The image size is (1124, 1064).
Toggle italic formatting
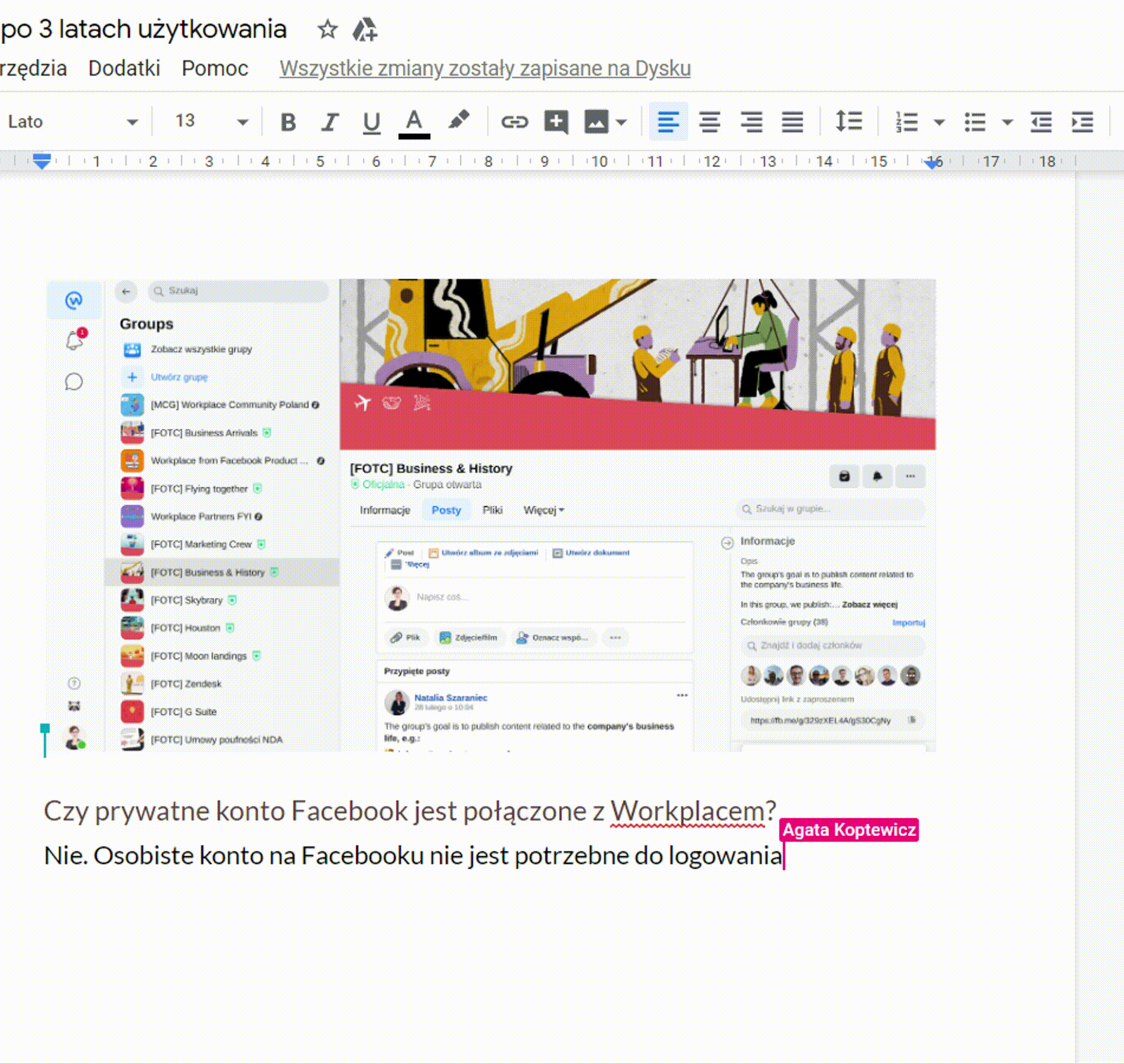[x=329, y=122]
